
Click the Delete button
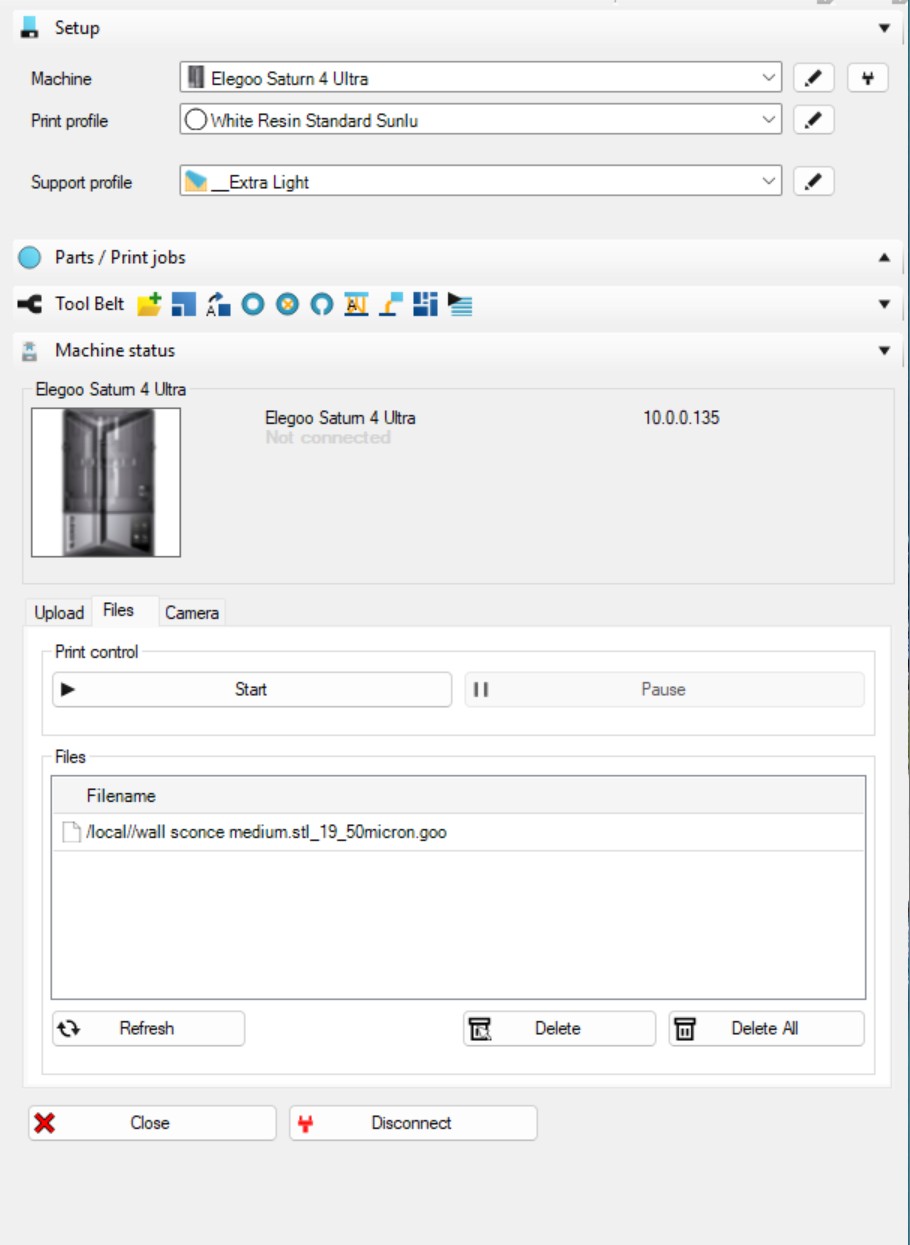(559, 1028)
